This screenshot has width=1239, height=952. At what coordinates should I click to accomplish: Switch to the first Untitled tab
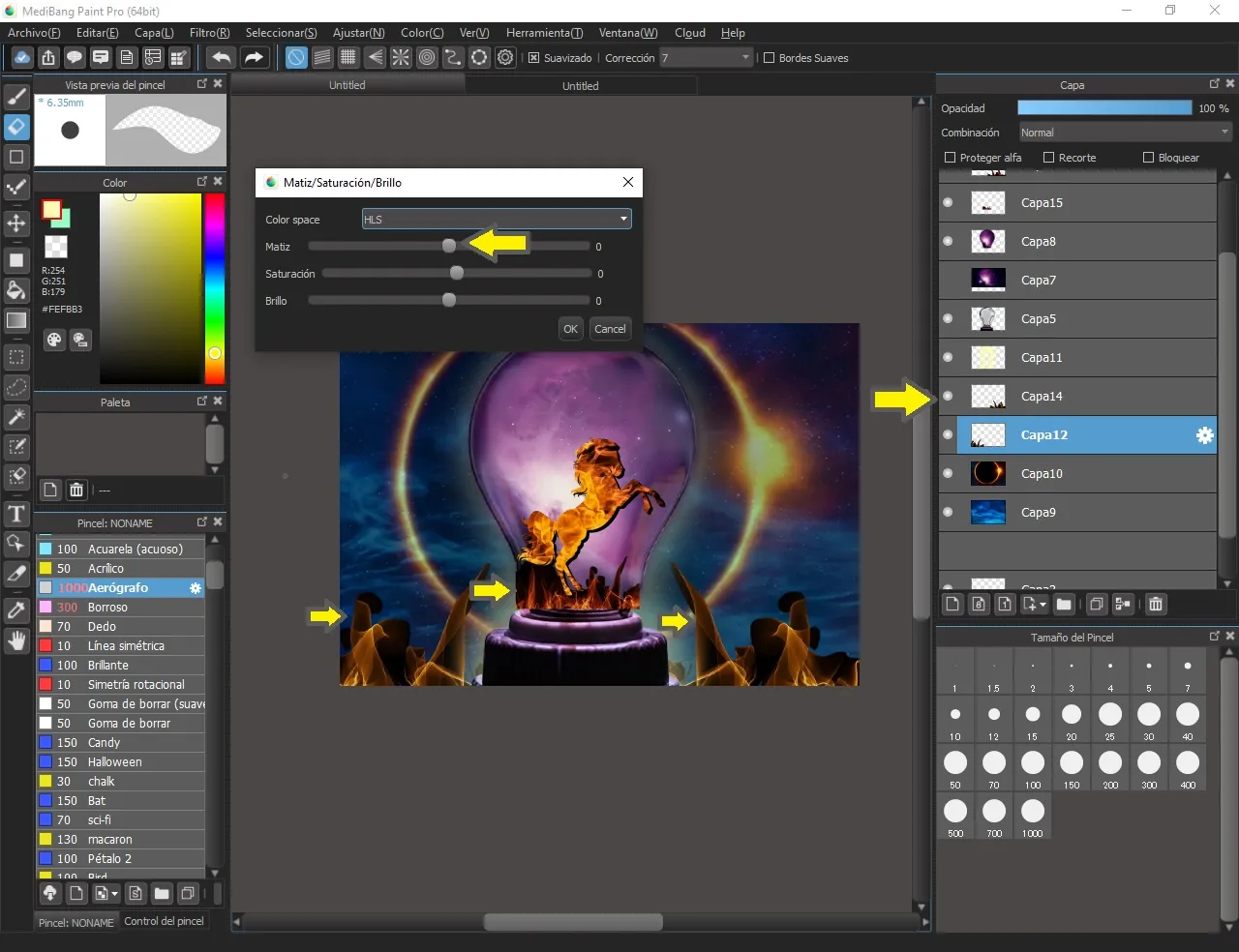pos(348,85)
